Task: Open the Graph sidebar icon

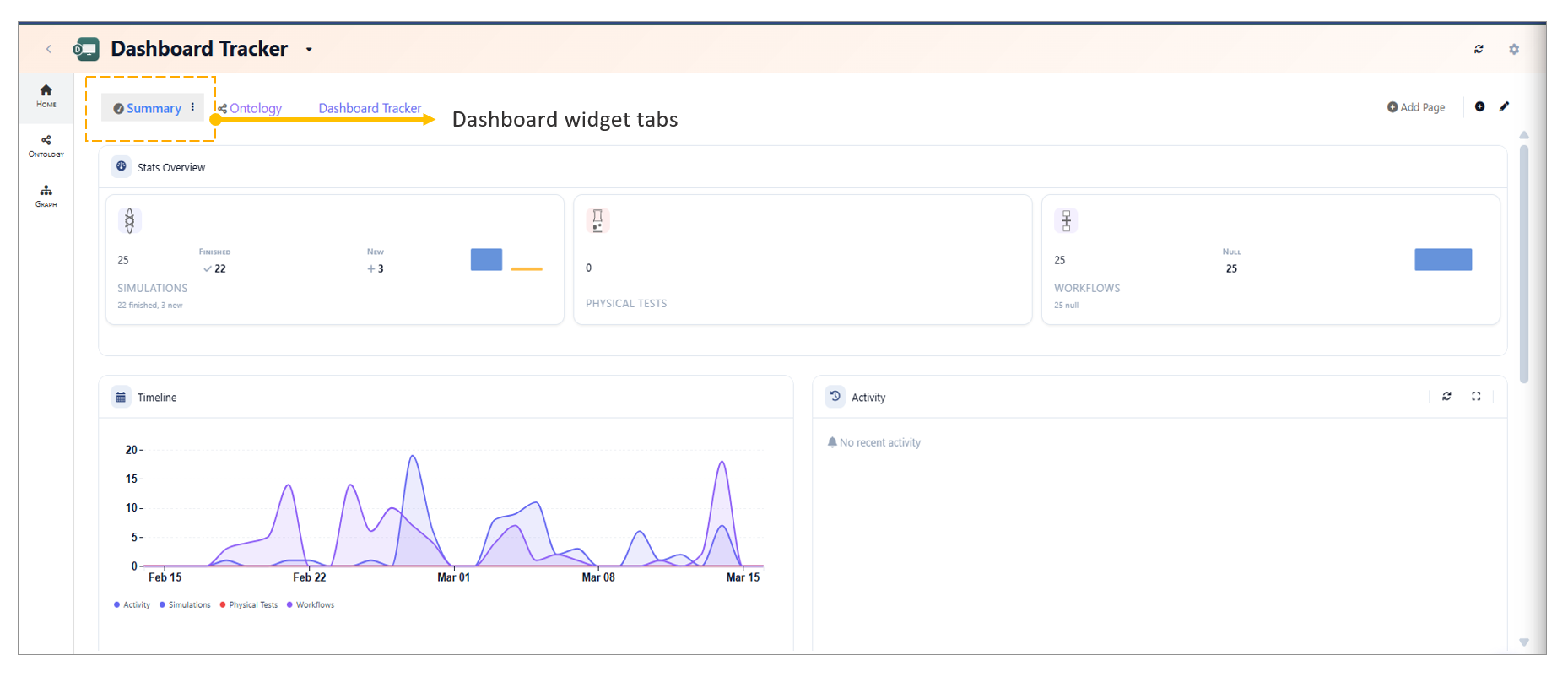Action: pyautogui.click(x=46, y=195)
